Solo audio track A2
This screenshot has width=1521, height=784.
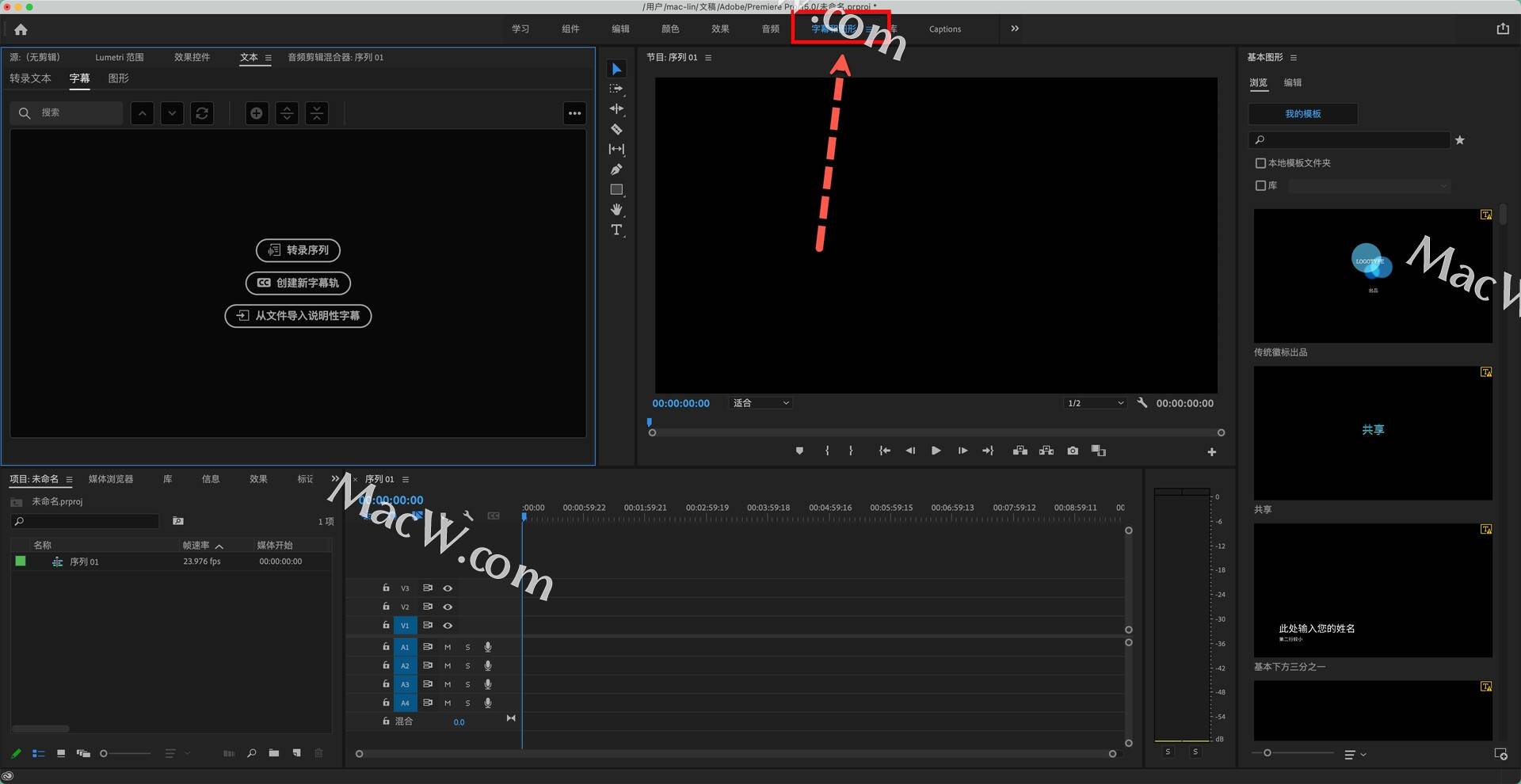click(467, 666)
